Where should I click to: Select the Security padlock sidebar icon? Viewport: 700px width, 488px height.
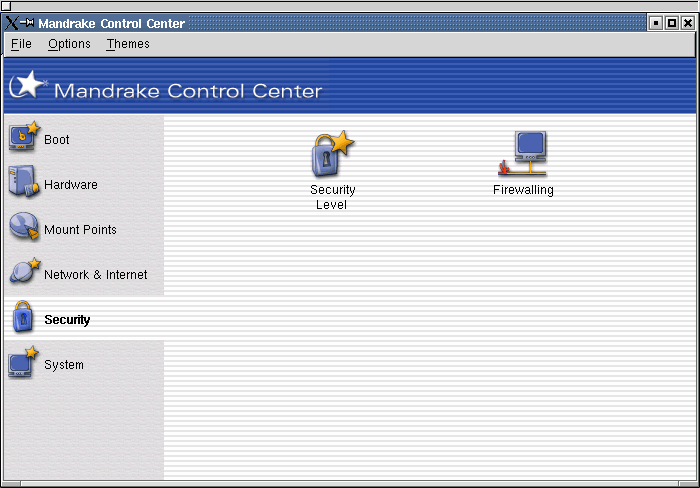tap(23, 317)
